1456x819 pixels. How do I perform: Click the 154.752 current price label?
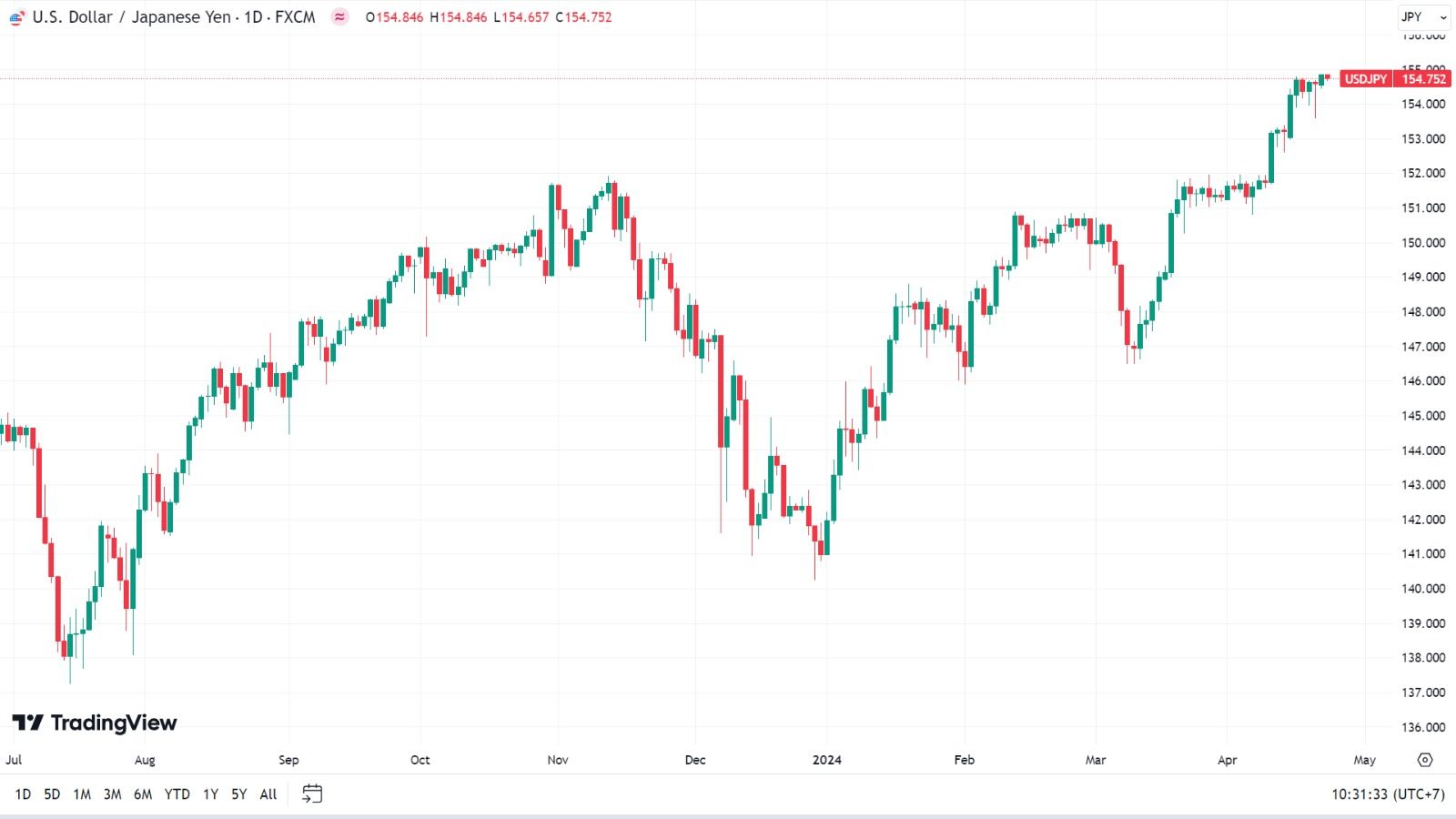point(1424,79)
